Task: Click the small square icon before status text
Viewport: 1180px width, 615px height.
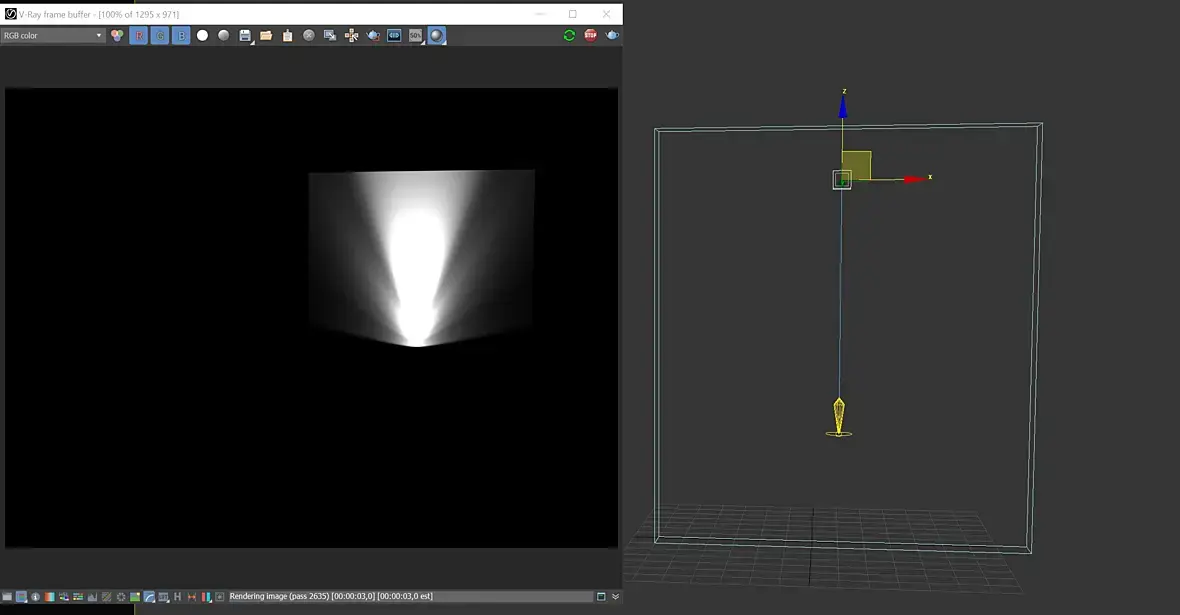Action: (x=220, y=596)
